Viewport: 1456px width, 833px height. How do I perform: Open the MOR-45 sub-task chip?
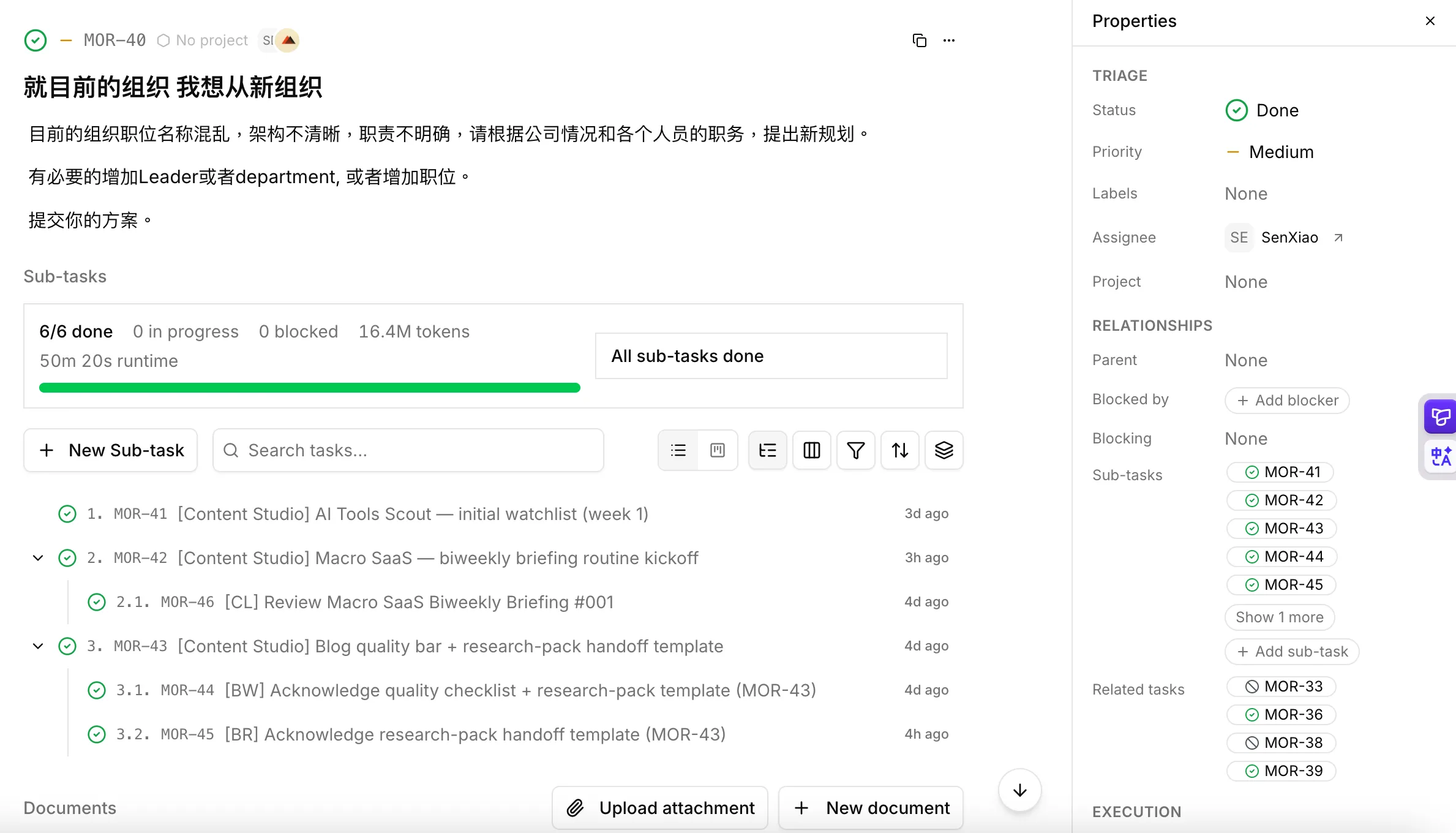point(1282,585)
